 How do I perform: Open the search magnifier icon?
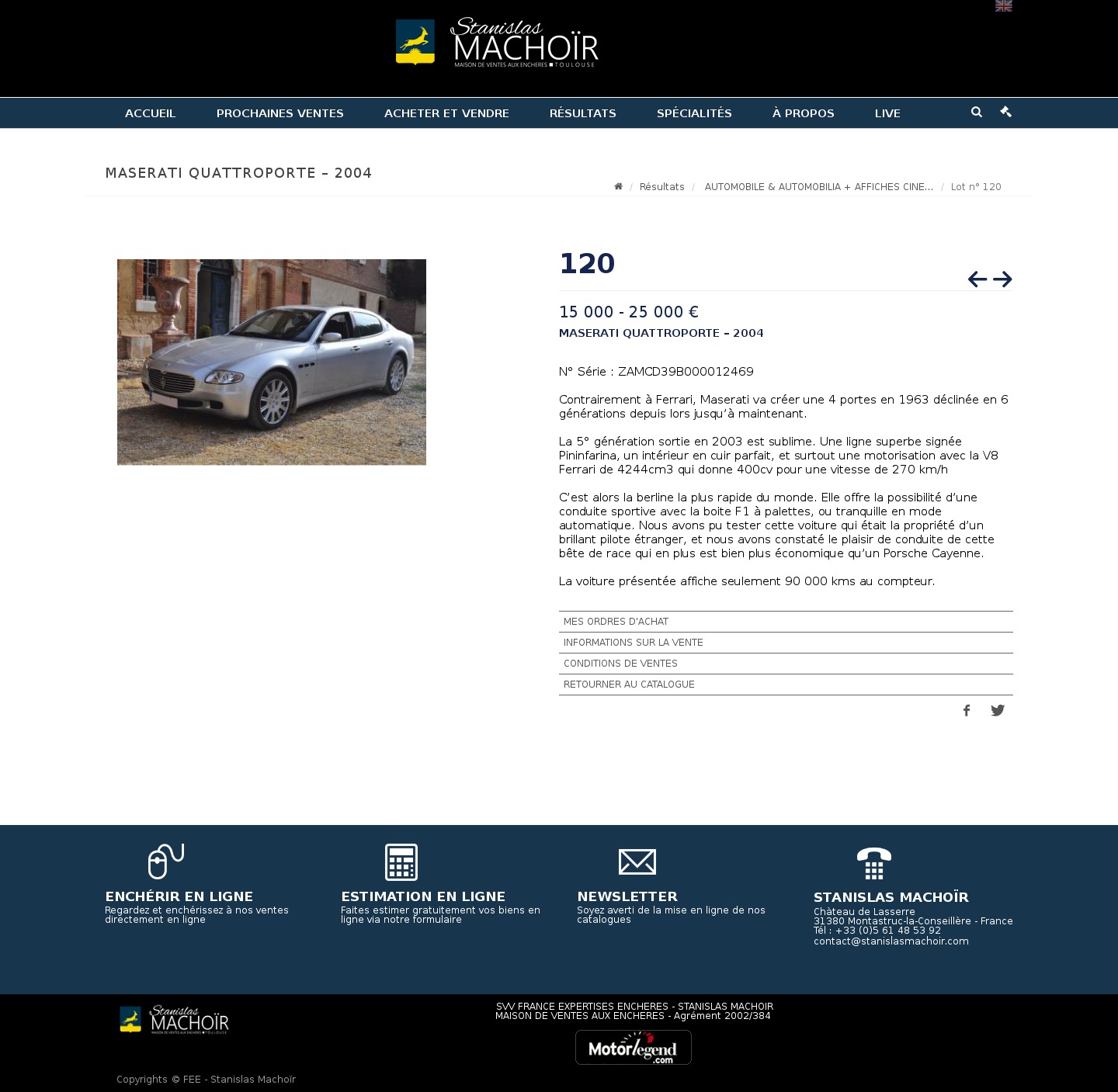pyautogui.click(x=977, y=112)
